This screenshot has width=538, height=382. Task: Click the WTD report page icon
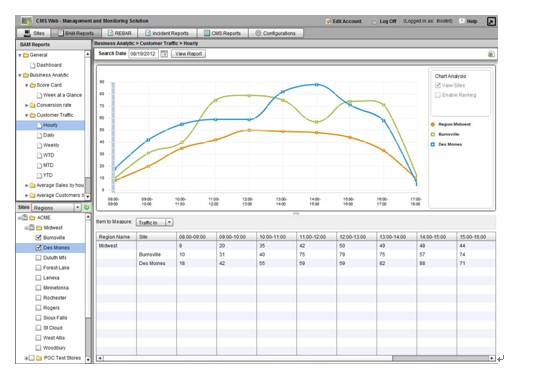pyautogui.click(x=39, y=155)
